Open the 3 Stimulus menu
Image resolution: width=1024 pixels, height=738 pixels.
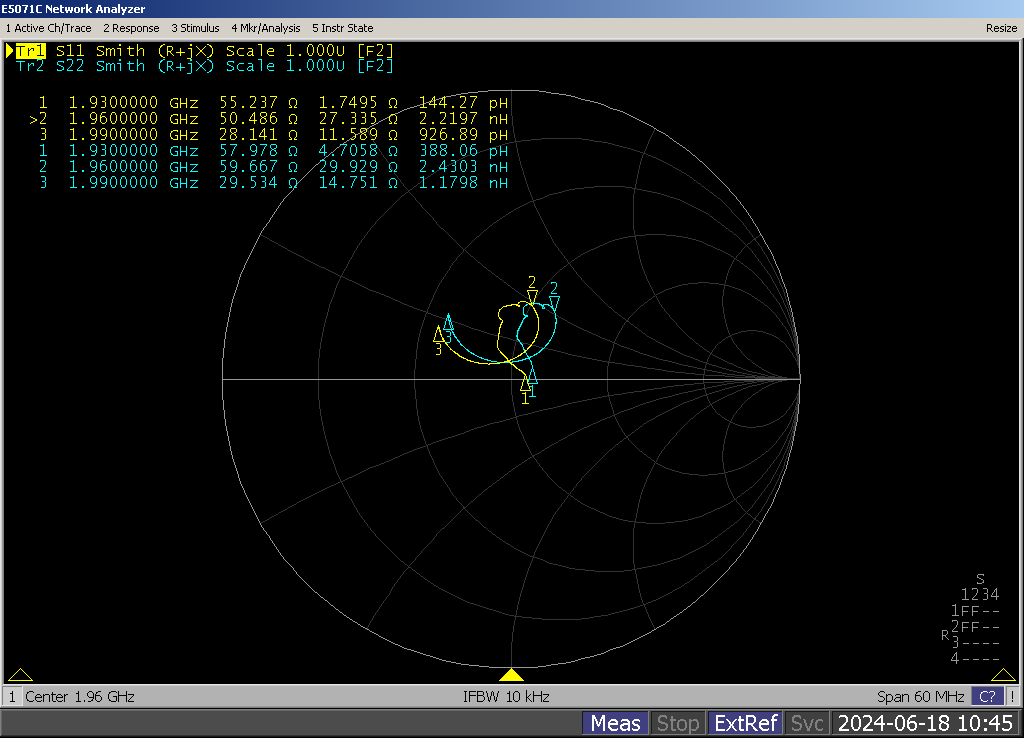point(195,28)
